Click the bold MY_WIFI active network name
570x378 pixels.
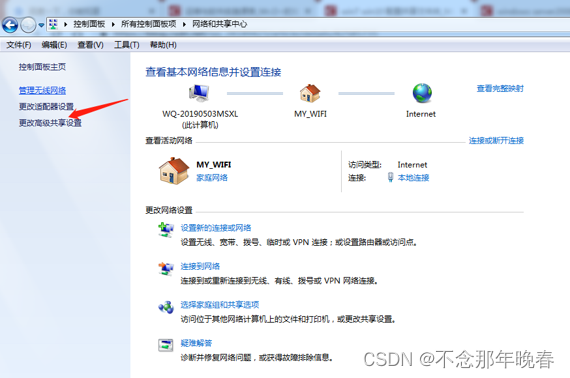pos(214,165)
